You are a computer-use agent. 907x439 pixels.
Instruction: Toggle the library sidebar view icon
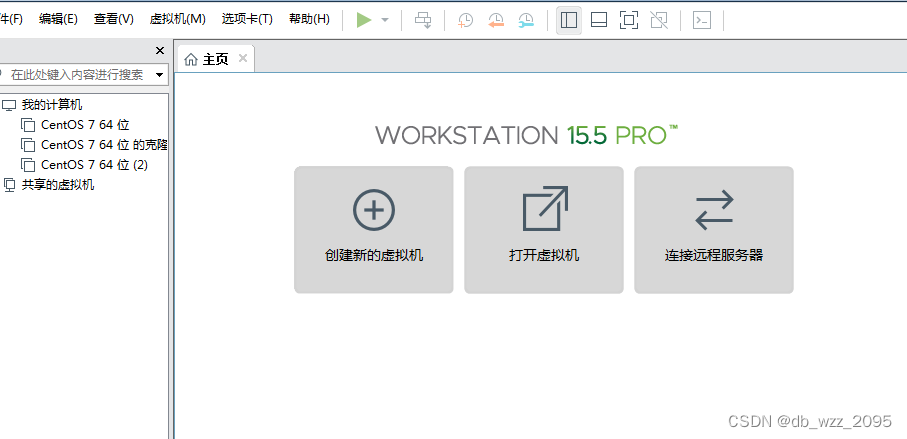[x=569, y=20]
